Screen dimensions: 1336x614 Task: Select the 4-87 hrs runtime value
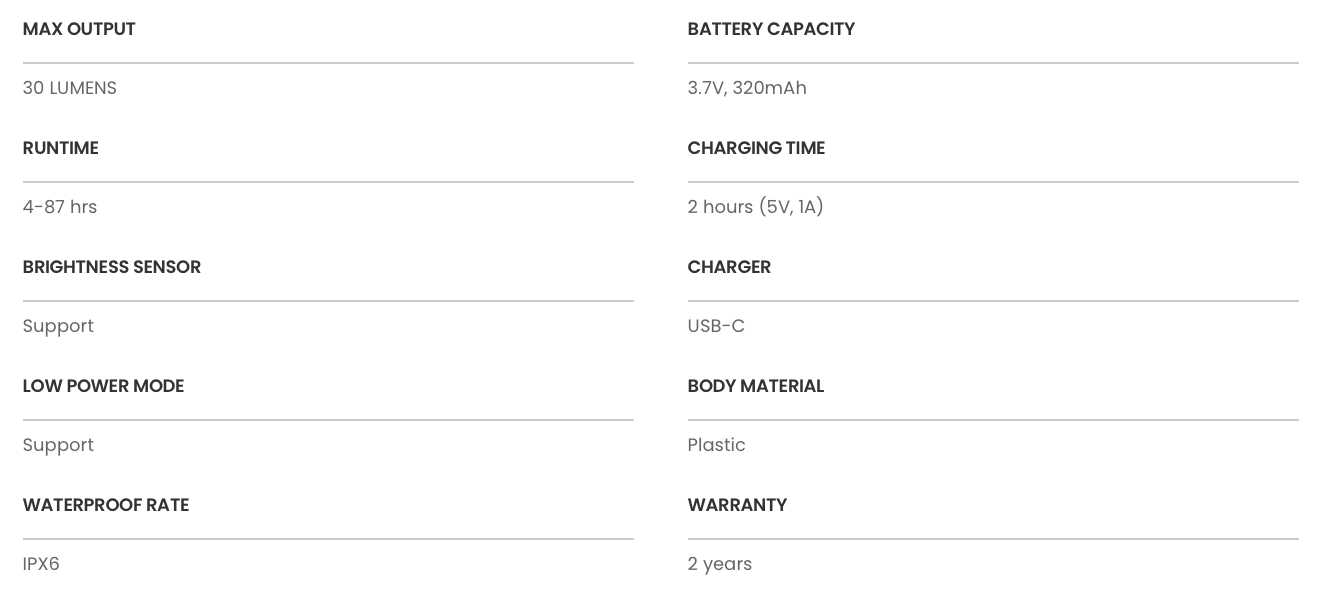[x=60, y=207]
